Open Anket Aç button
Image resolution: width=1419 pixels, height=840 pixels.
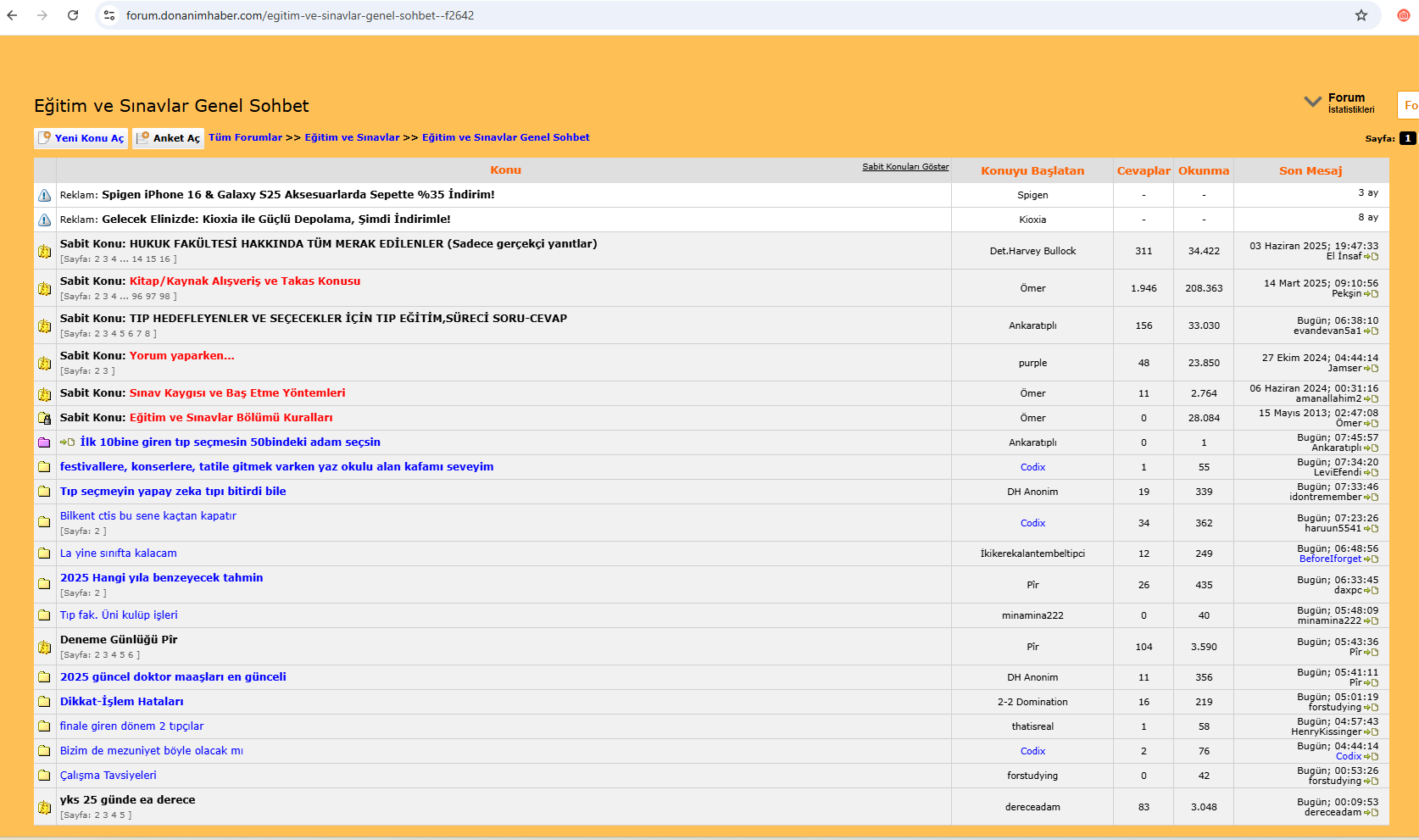(169, 138)
